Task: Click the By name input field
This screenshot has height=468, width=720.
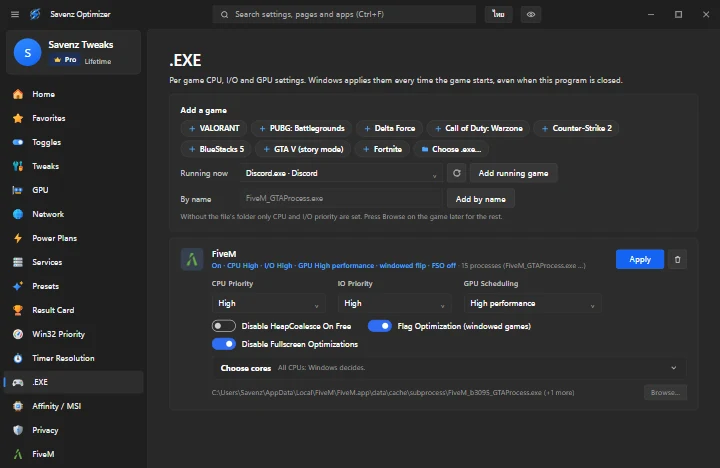Action: click(341, 198)
